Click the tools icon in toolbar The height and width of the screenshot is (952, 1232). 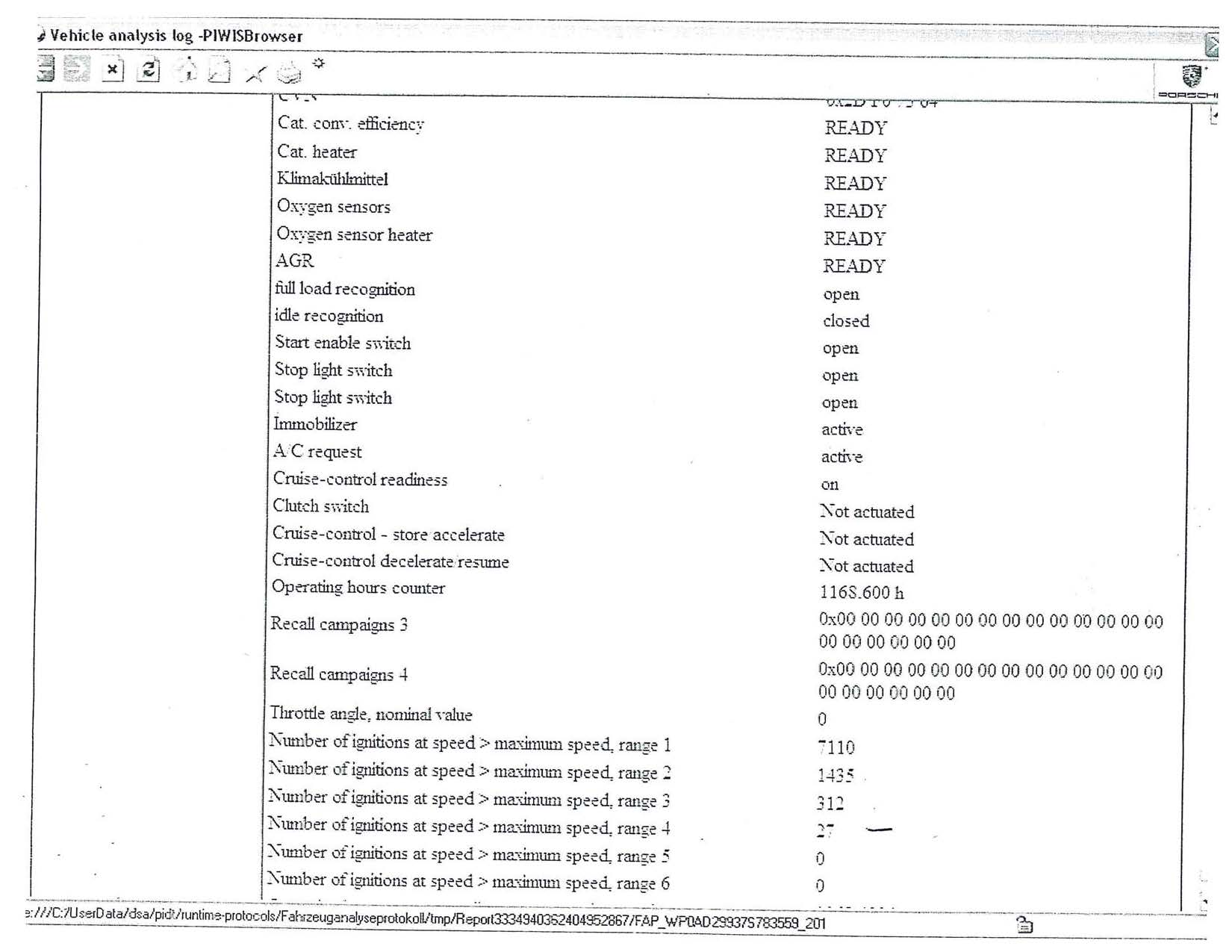click(255, 73)
